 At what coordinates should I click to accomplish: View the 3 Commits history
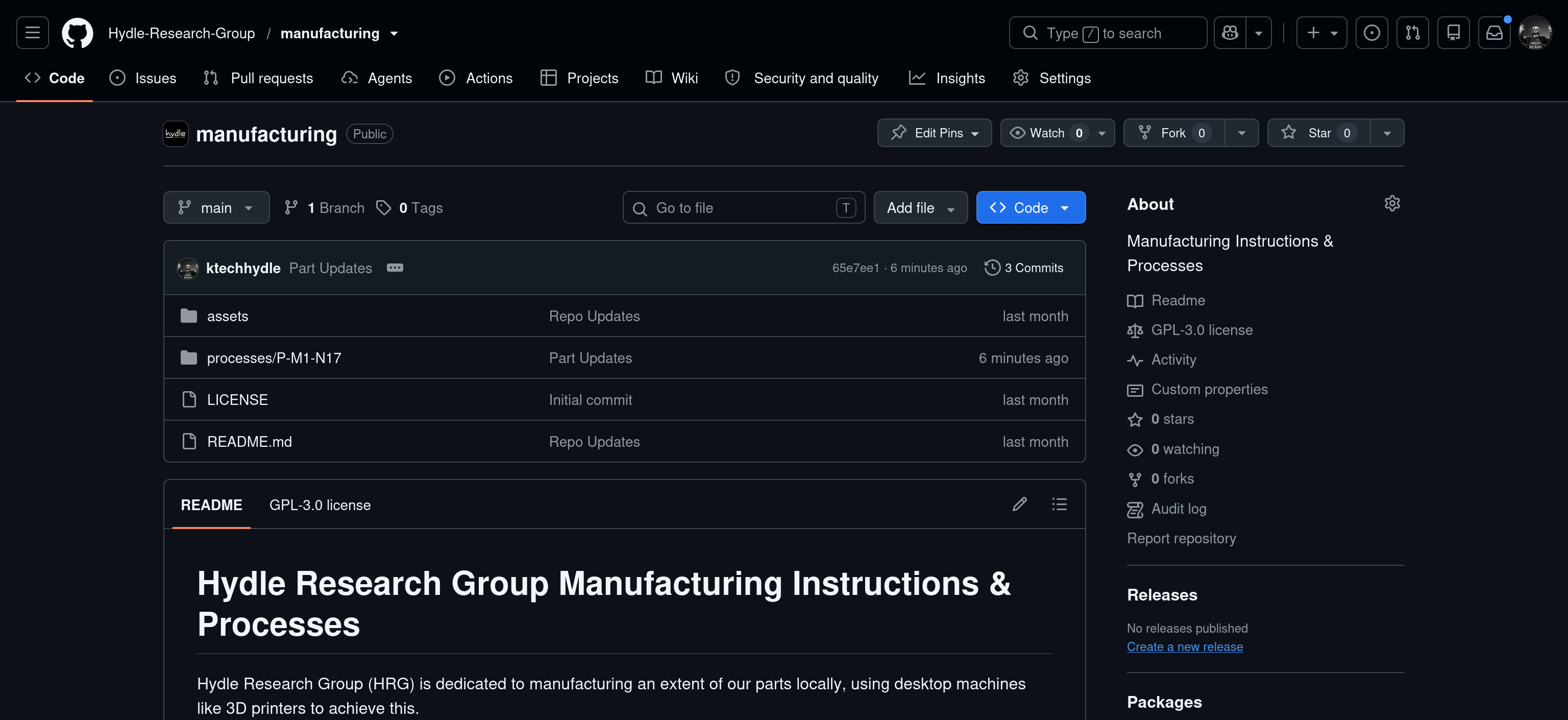click(x=1024, y=268)
